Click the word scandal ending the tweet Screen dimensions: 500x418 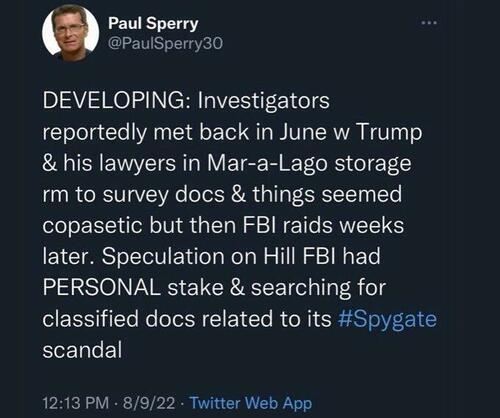point(82,350)
